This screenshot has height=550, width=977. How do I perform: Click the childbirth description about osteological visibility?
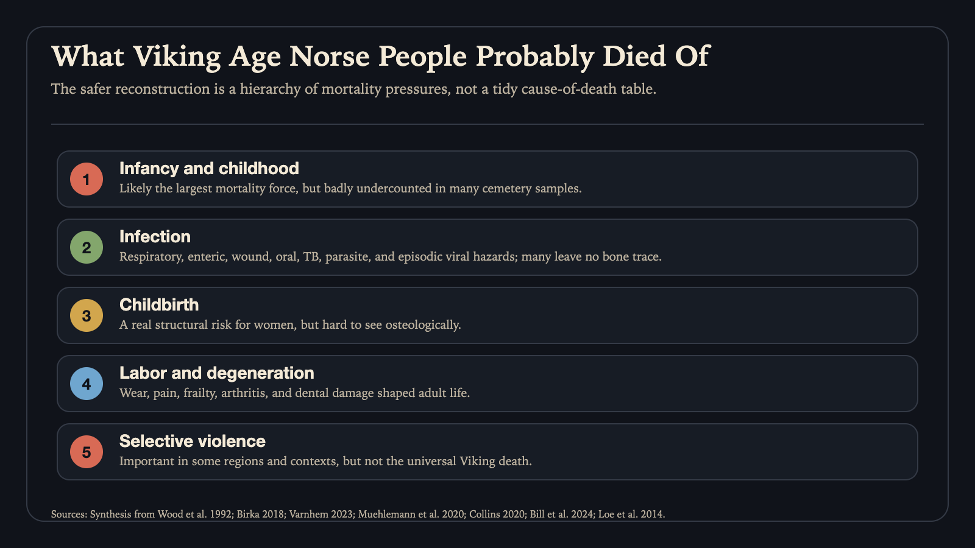[x=290, y=325]
